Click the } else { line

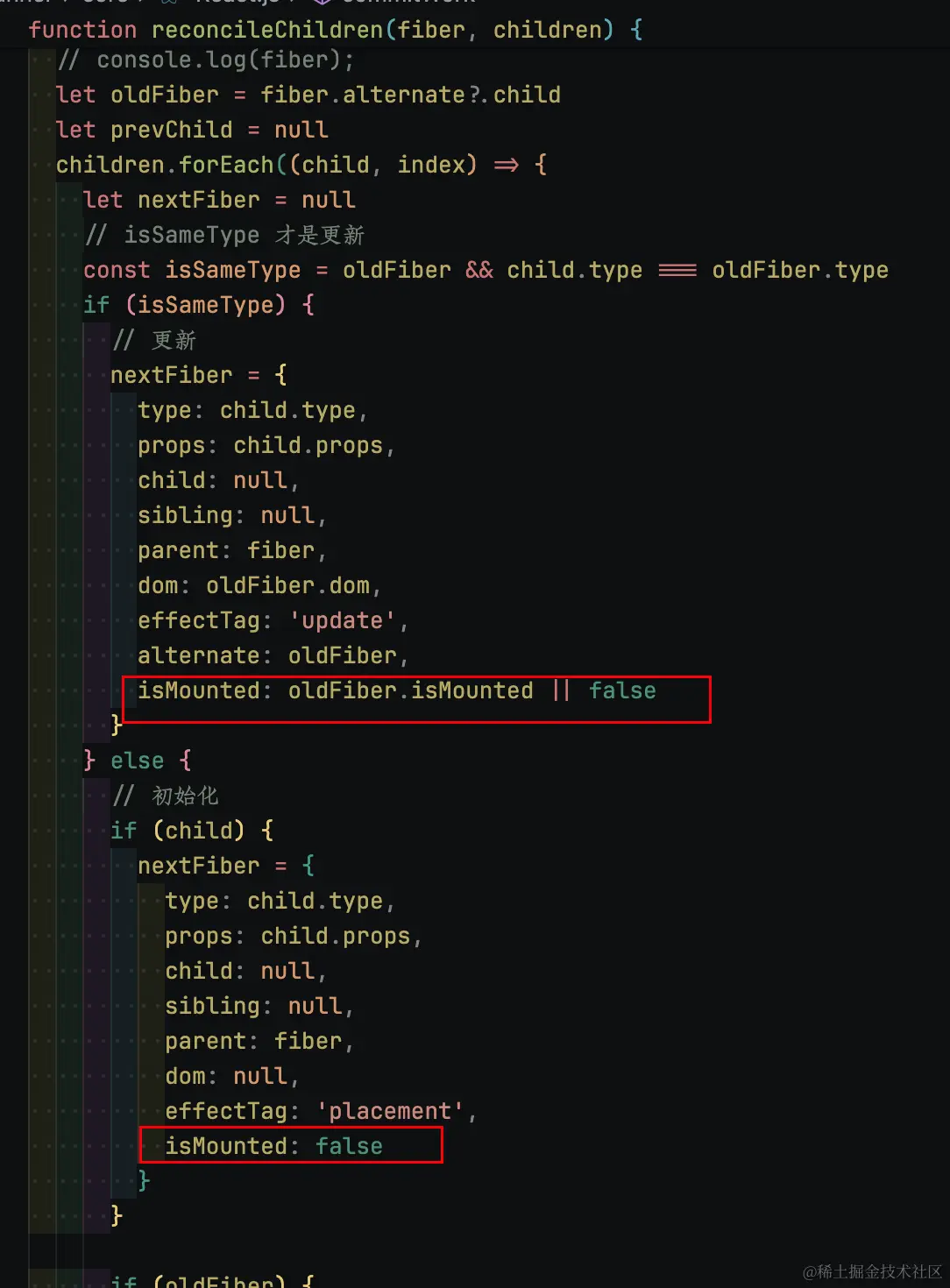[138, 761]
